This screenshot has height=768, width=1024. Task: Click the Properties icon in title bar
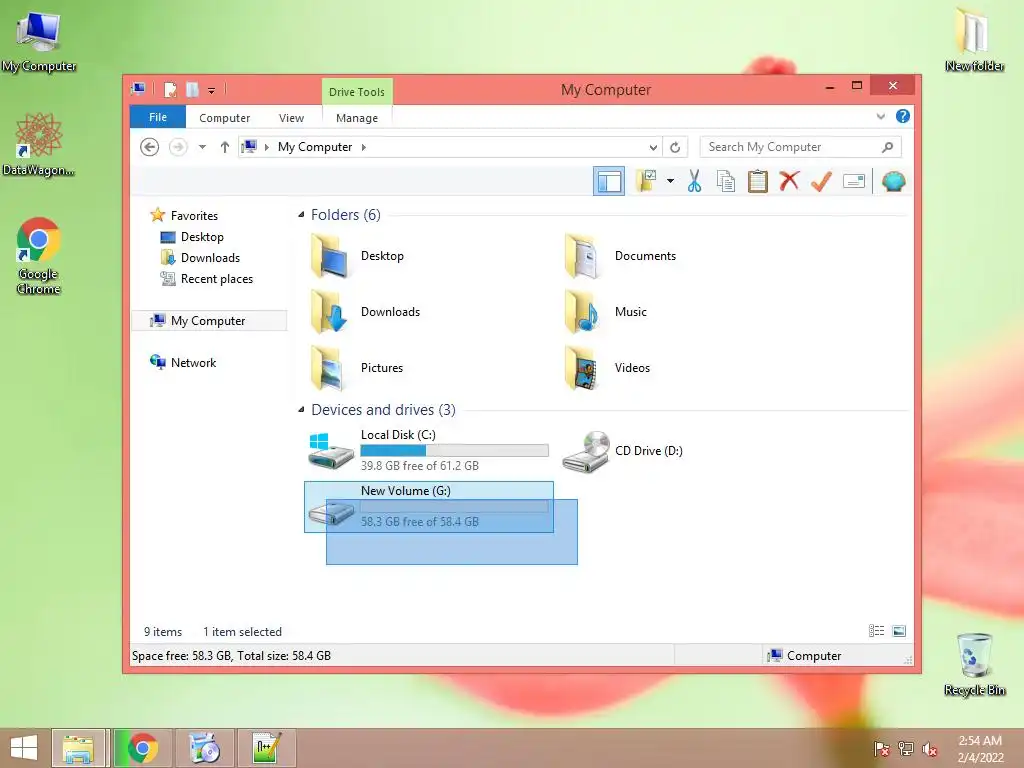[x=170, y=89]
